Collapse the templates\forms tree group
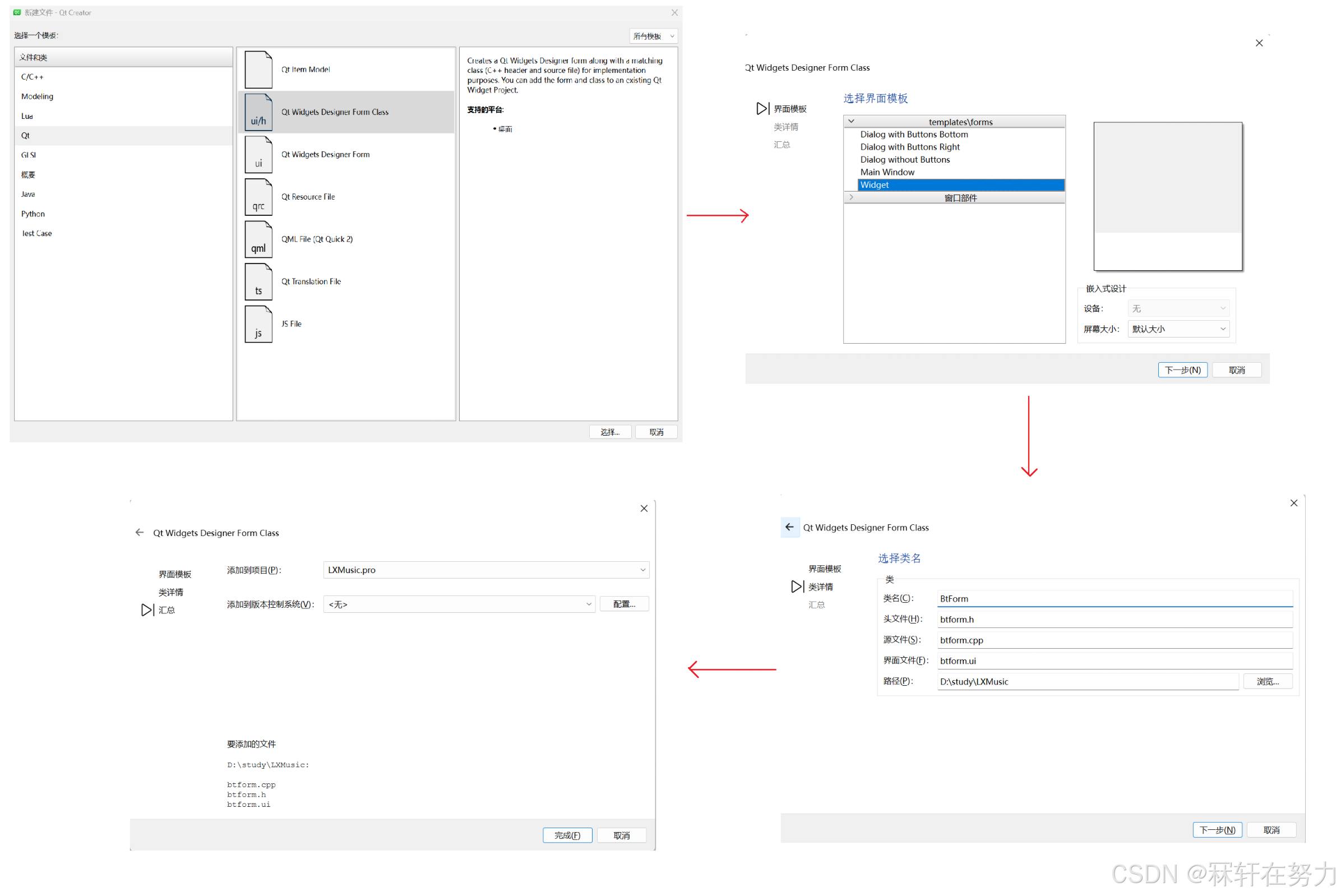 point(851,121)
